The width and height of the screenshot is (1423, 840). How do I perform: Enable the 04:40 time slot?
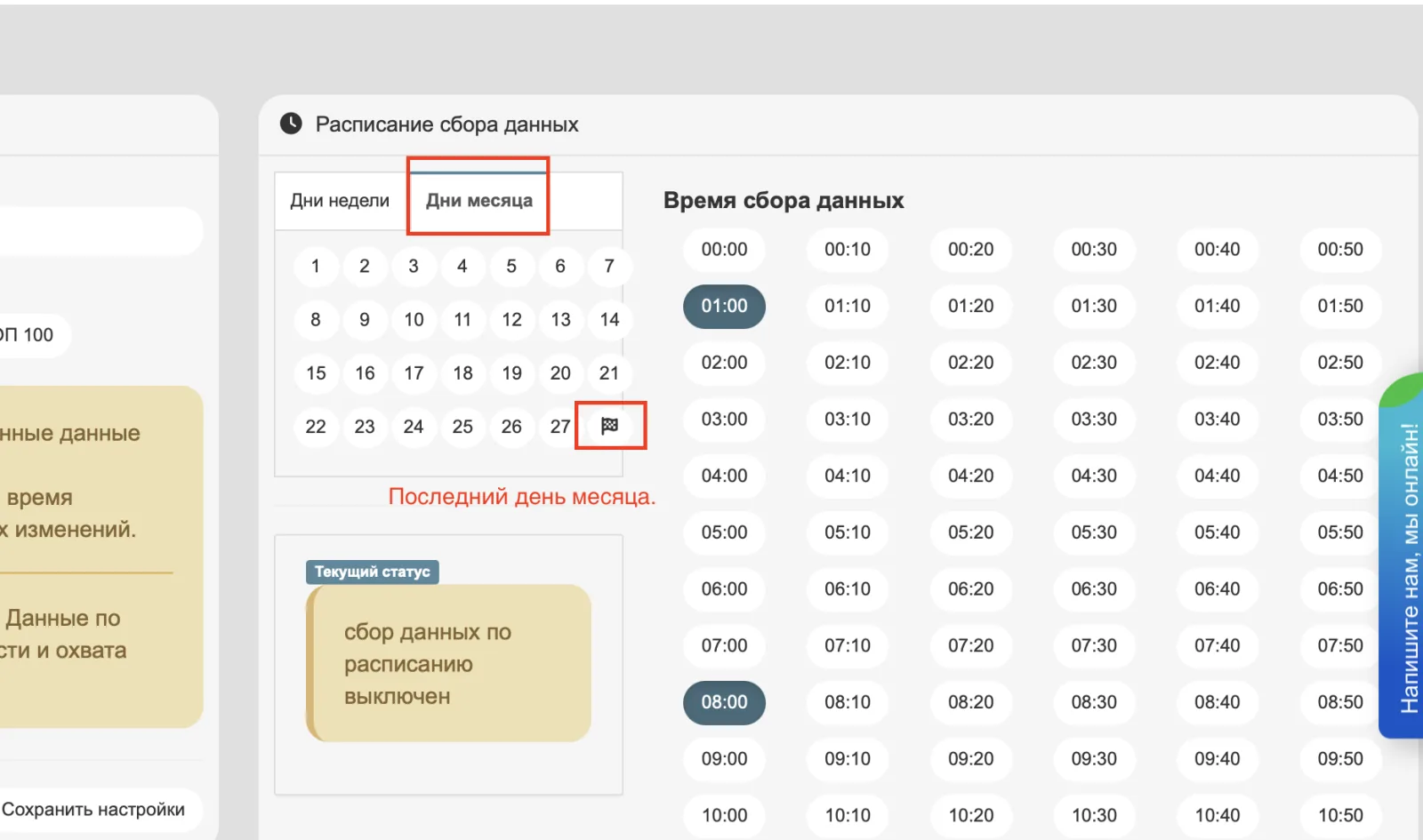1217,476
